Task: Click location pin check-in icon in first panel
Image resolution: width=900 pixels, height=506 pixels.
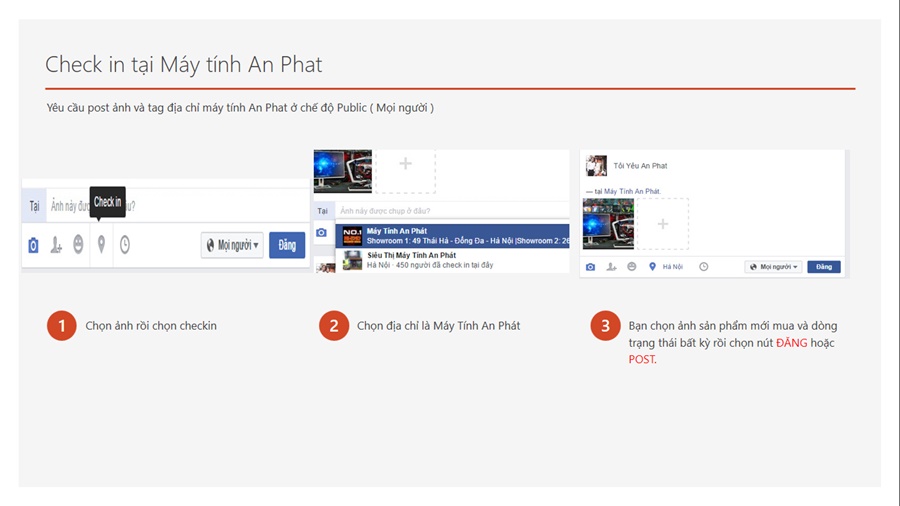Action: 101,245
